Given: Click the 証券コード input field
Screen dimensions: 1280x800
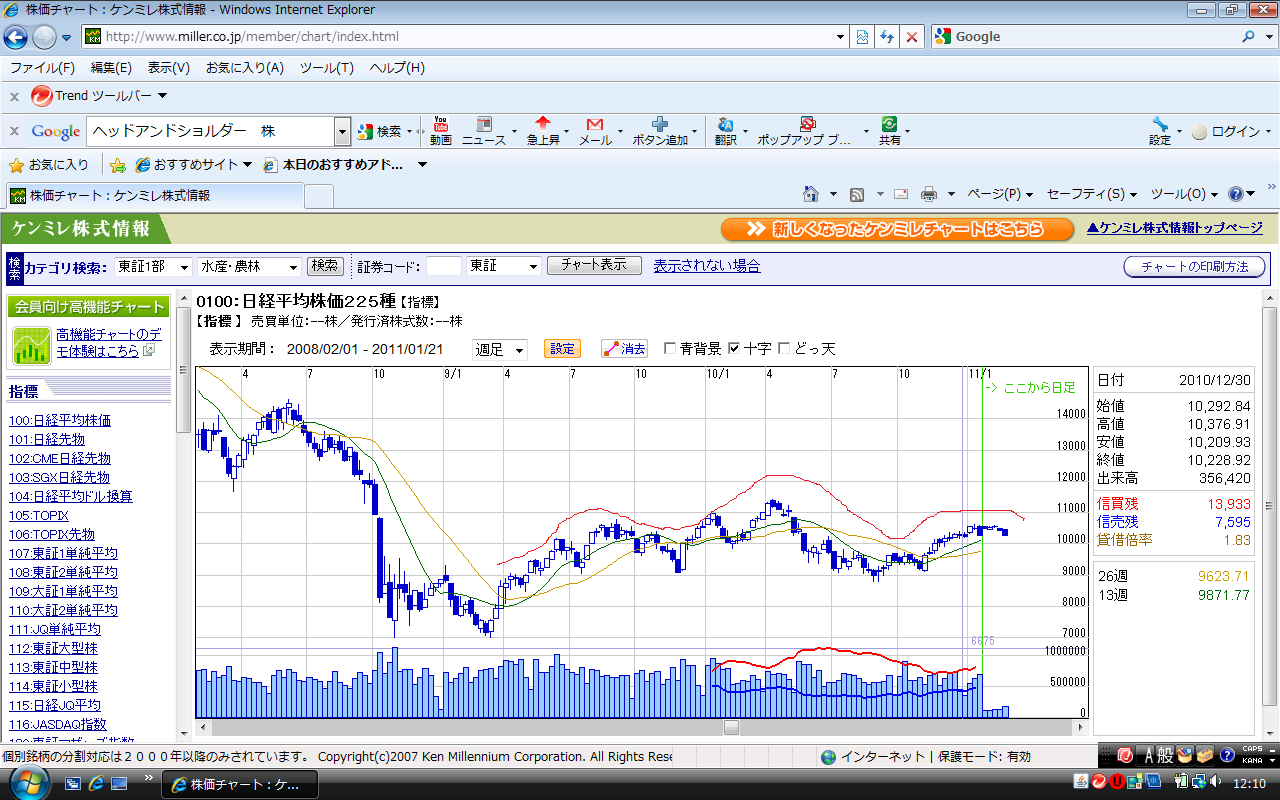Looking at the screenshot, I should 443,266.
